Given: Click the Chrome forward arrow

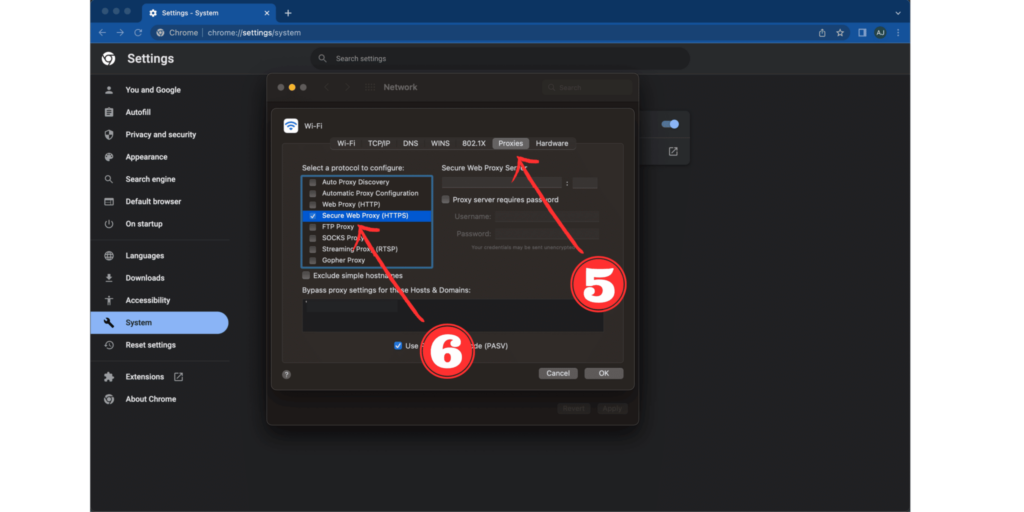Looking at the screenshot, I should [120, 33].
